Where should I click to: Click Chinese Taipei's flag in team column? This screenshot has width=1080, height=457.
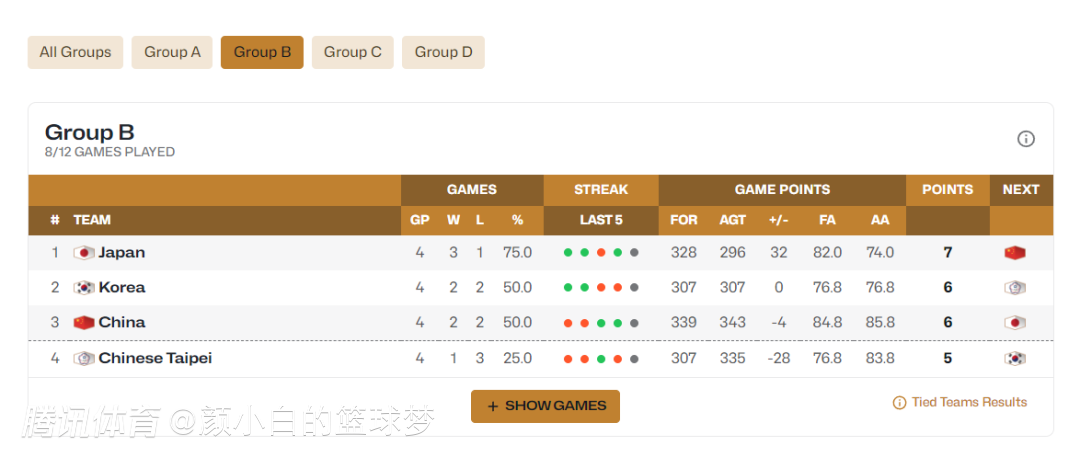pyautogui.click(x=84, y=358)
